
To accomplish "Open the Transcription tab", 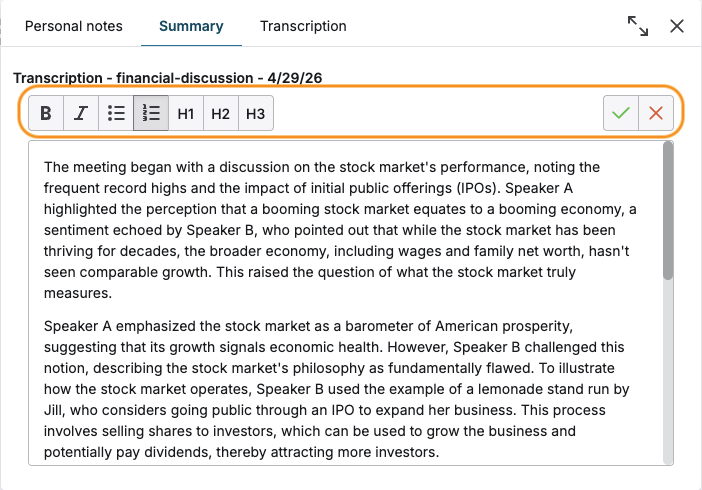I will 303,26.
